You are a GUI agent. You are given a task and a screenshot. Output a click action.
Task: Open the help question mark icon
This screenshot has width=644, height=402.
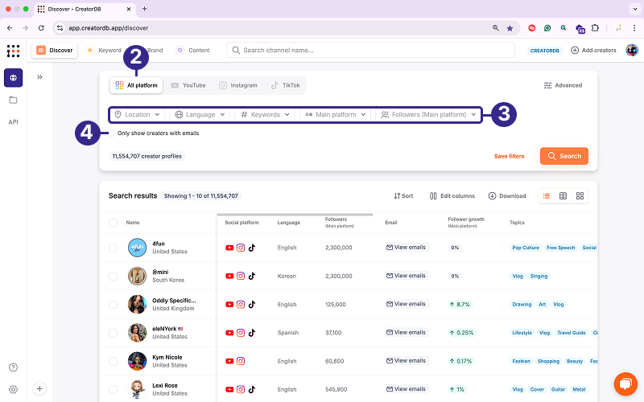[x=13, y=367]
